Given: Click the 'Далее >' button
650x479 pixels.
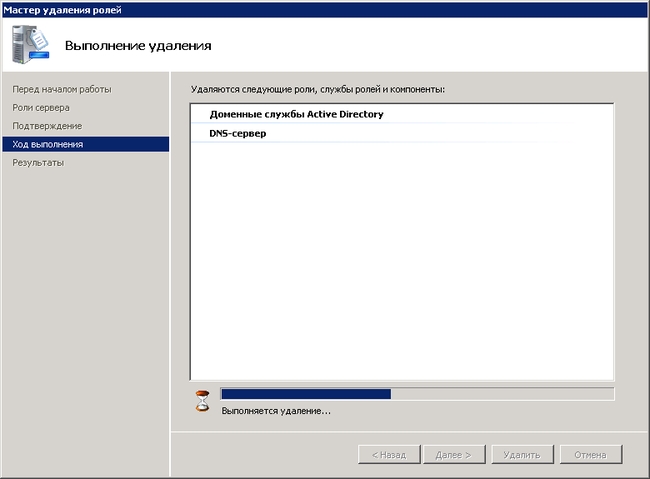Looking at the screenshot, I should pyautogui.click(x=454, y=455).
